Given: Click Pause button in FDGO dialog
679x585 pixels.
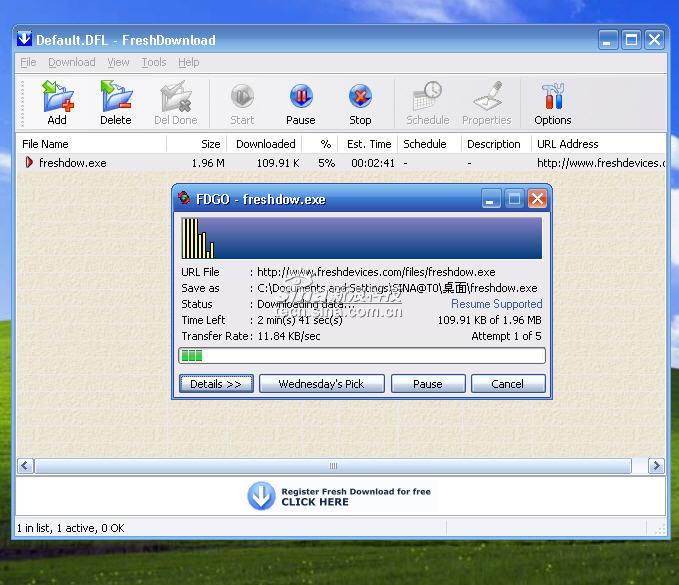Looking at the screenshot, I should click(428, 384).
